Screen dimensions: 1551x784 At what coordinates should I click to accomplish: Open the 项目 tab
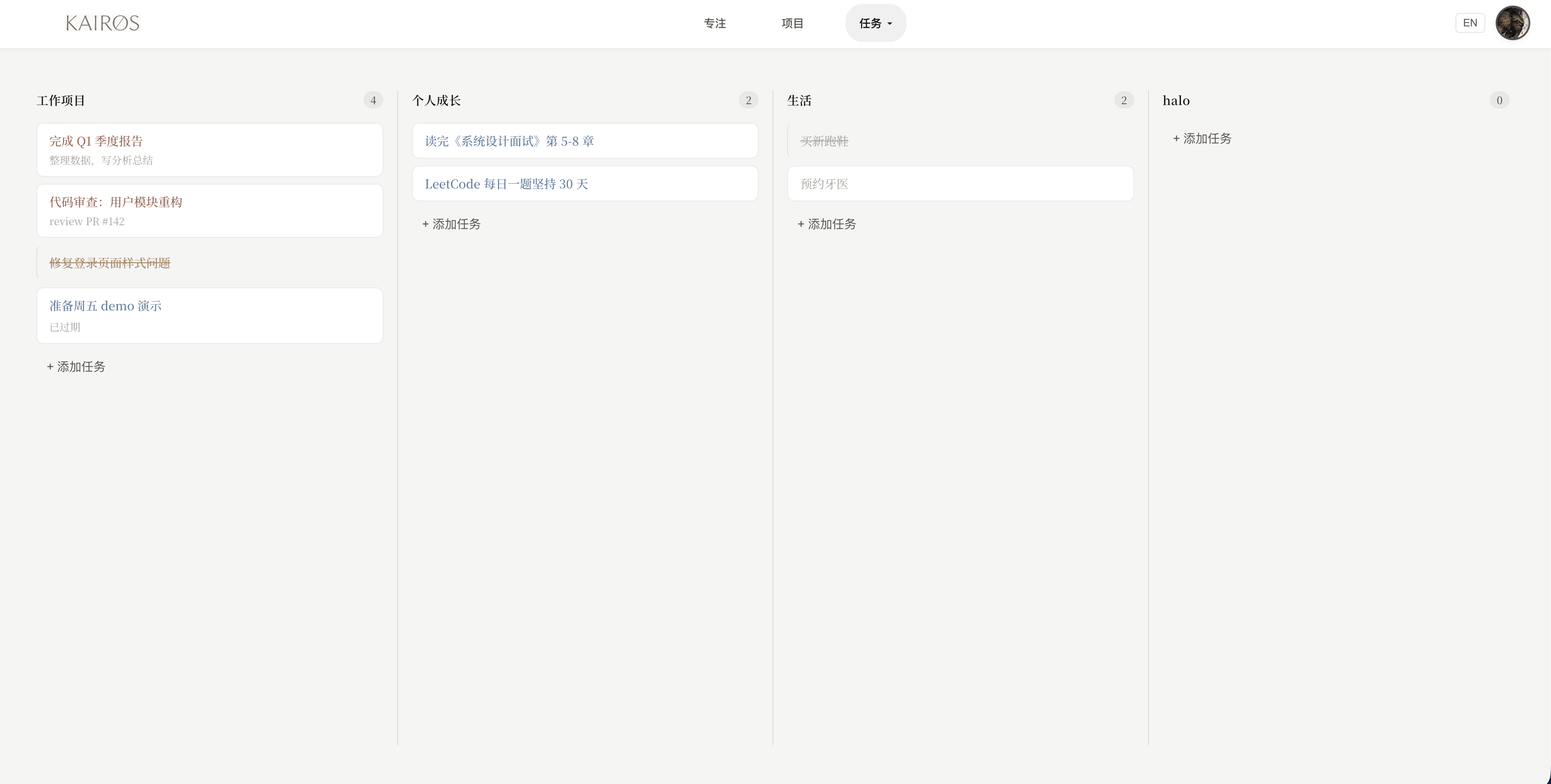(792, 23)
